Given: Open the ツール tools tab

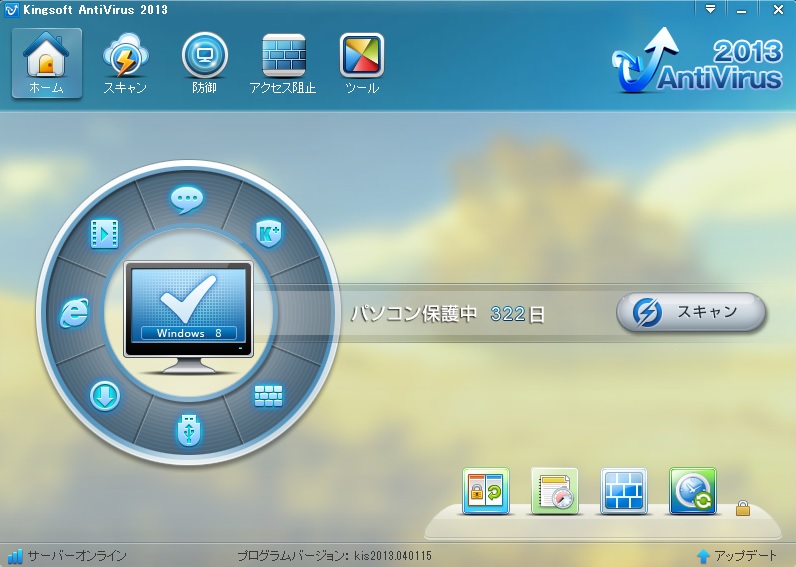Looking at the screenshot, I should (362, 63).
